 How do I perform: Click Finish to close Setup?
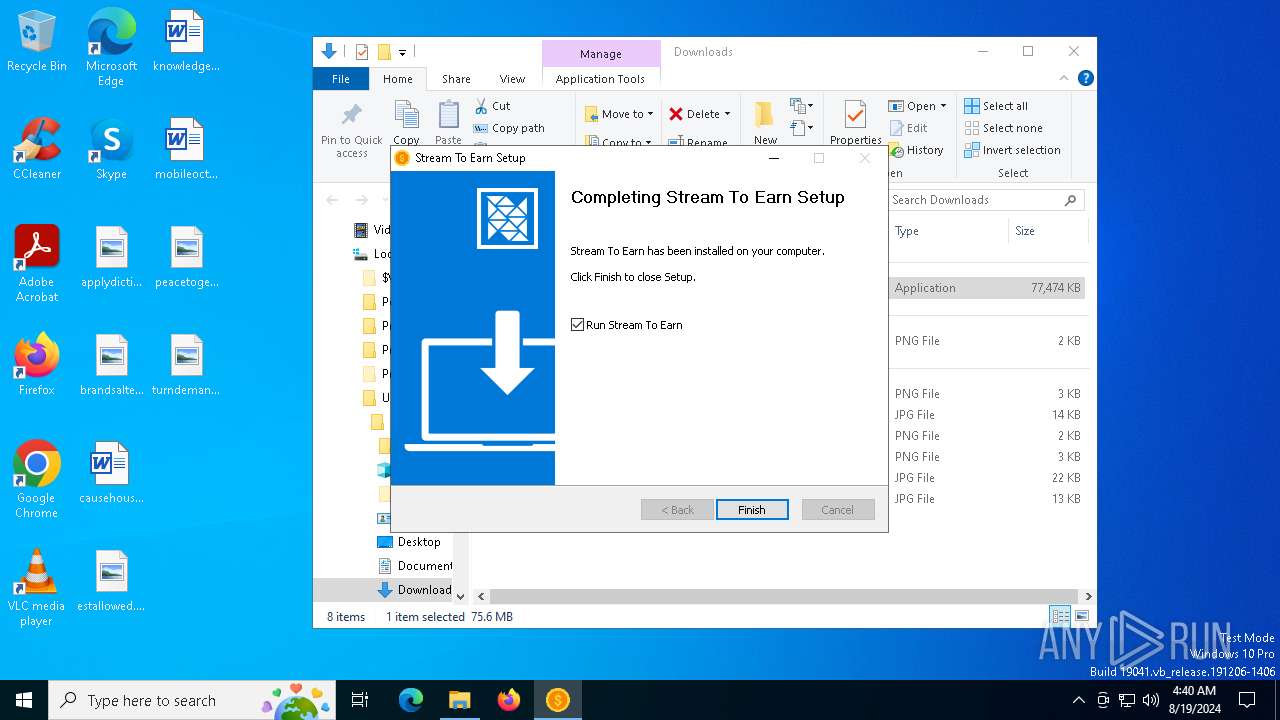click(x=752, y=510)
